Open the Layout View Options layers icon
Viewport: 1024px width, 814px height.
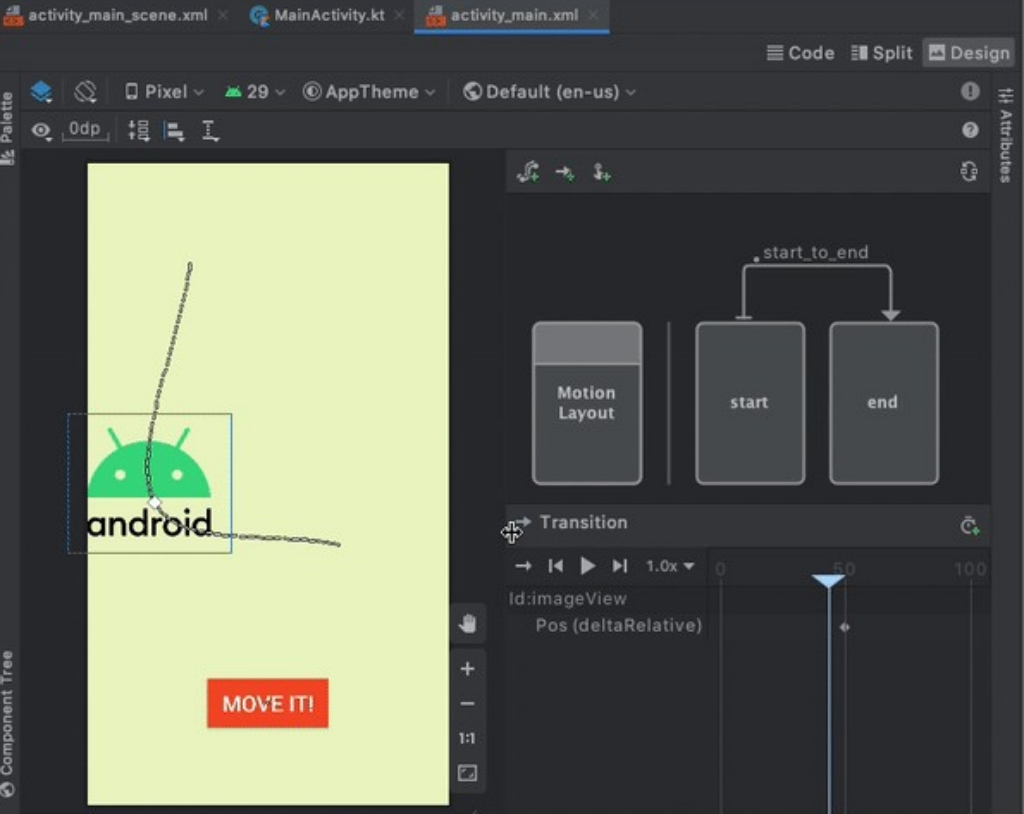(x=40, y=91)
